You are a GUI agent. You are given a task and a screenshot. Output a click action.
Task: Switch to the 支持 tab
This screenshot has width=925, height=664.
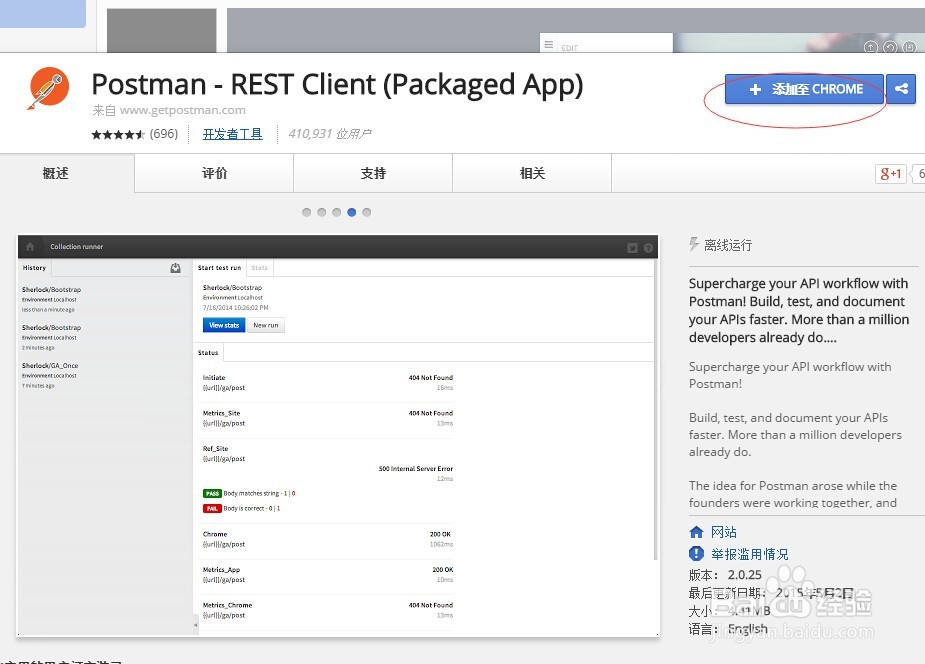pos(373,173)
